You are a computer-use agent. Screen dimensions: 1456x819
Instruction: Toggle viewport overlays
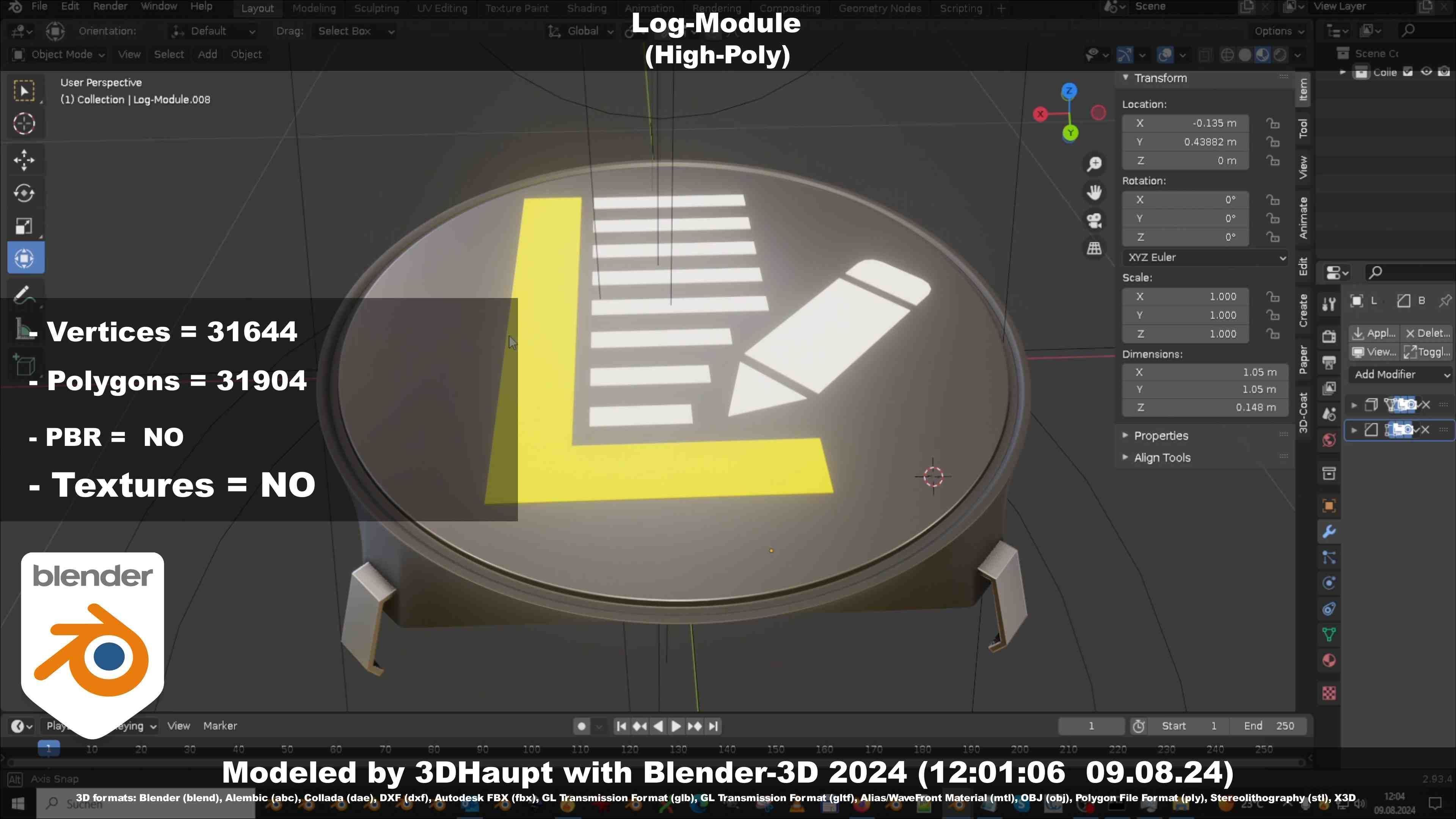click(1164, 55)
